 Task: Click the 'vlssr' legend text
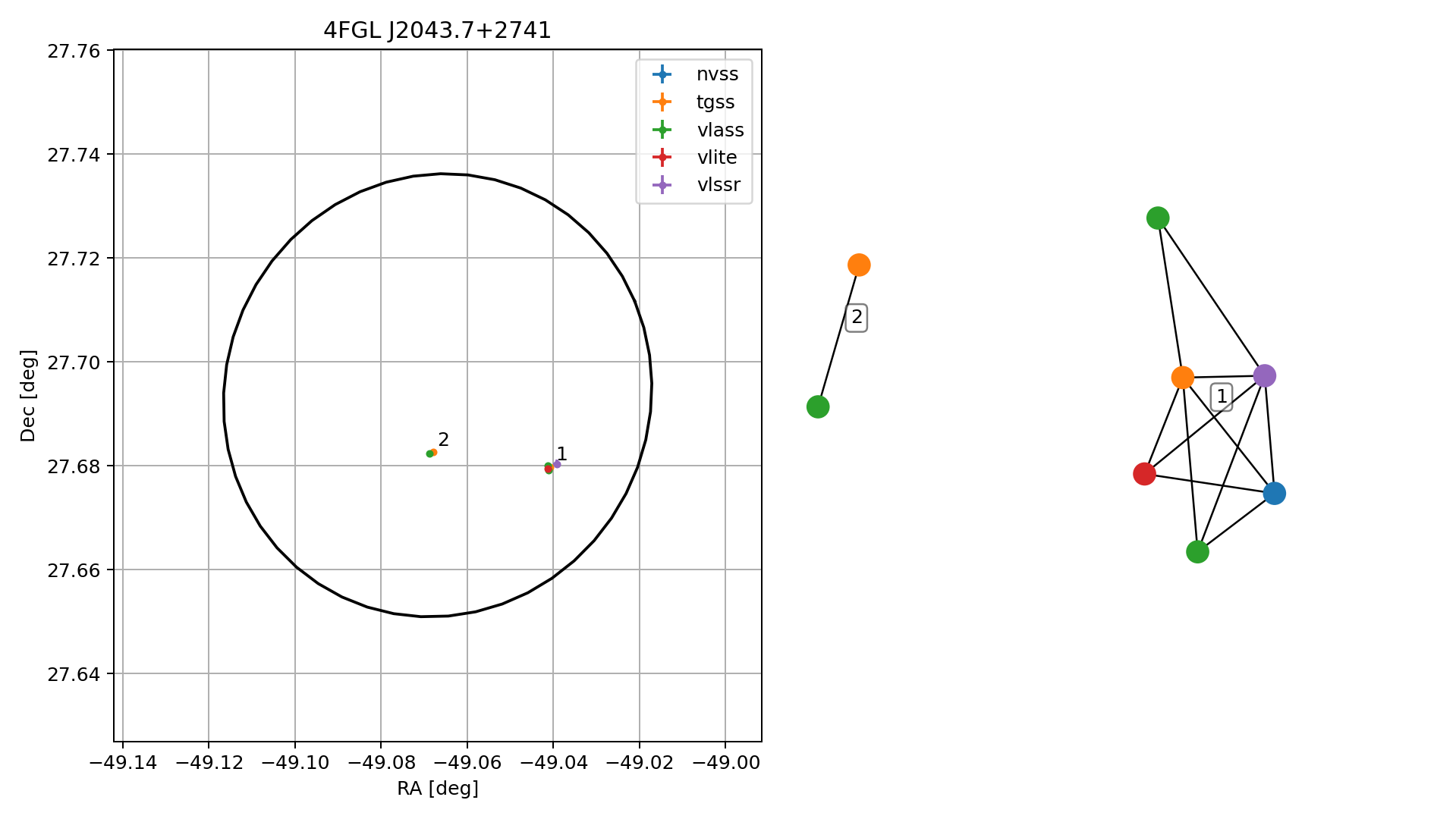point(718,185)
